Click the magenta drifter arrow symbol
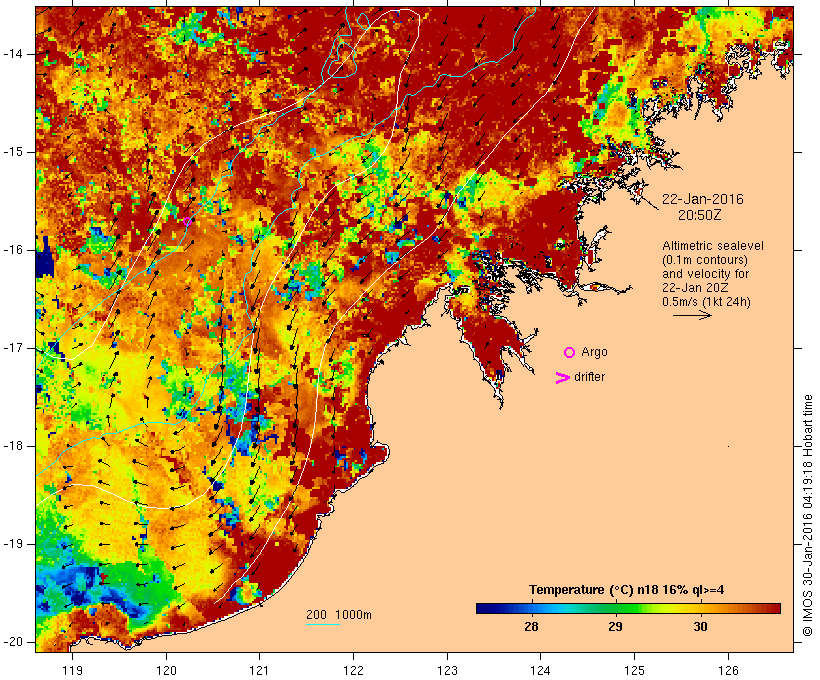The image size is (820, 680). point(562,378)
